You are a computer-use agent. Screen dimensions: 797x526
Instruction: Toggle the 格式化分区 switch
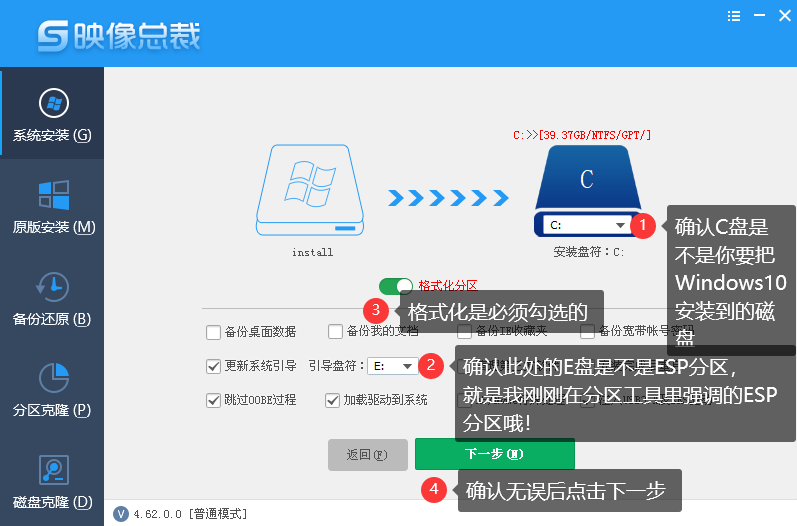[x=396, y=286]
